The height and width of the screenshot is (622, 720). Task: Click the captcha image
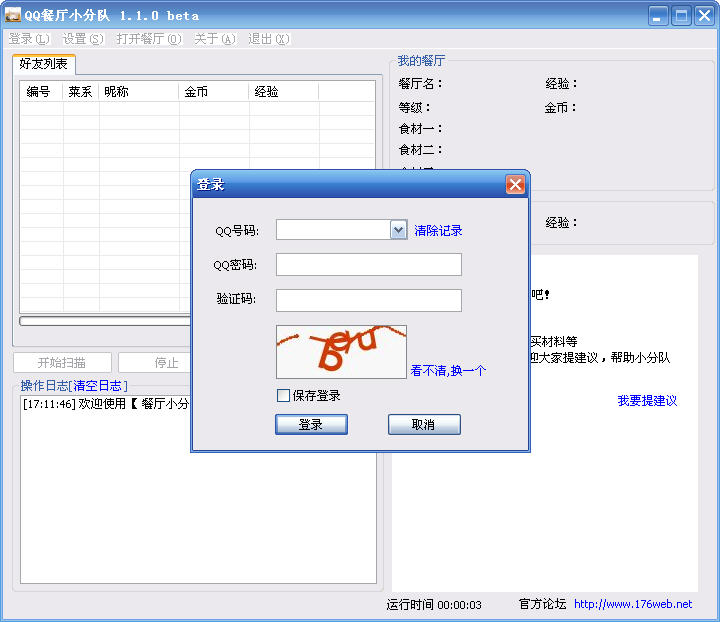[x=341, y=352]
